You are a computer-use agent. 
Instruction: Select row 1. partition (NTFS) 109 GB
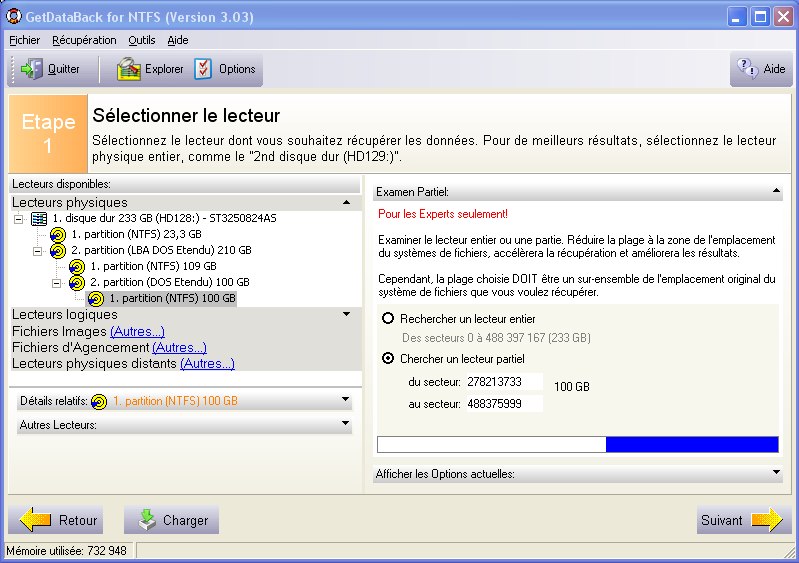153,266
